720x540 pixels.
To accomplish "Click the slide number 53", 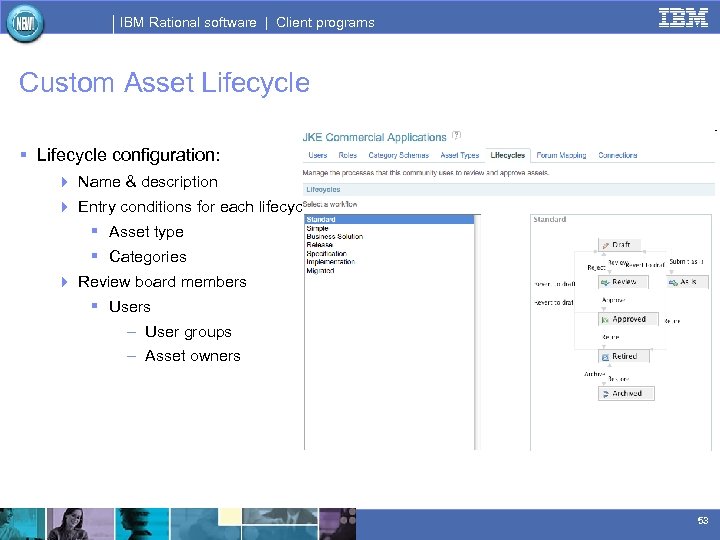I will pos(703,520).
